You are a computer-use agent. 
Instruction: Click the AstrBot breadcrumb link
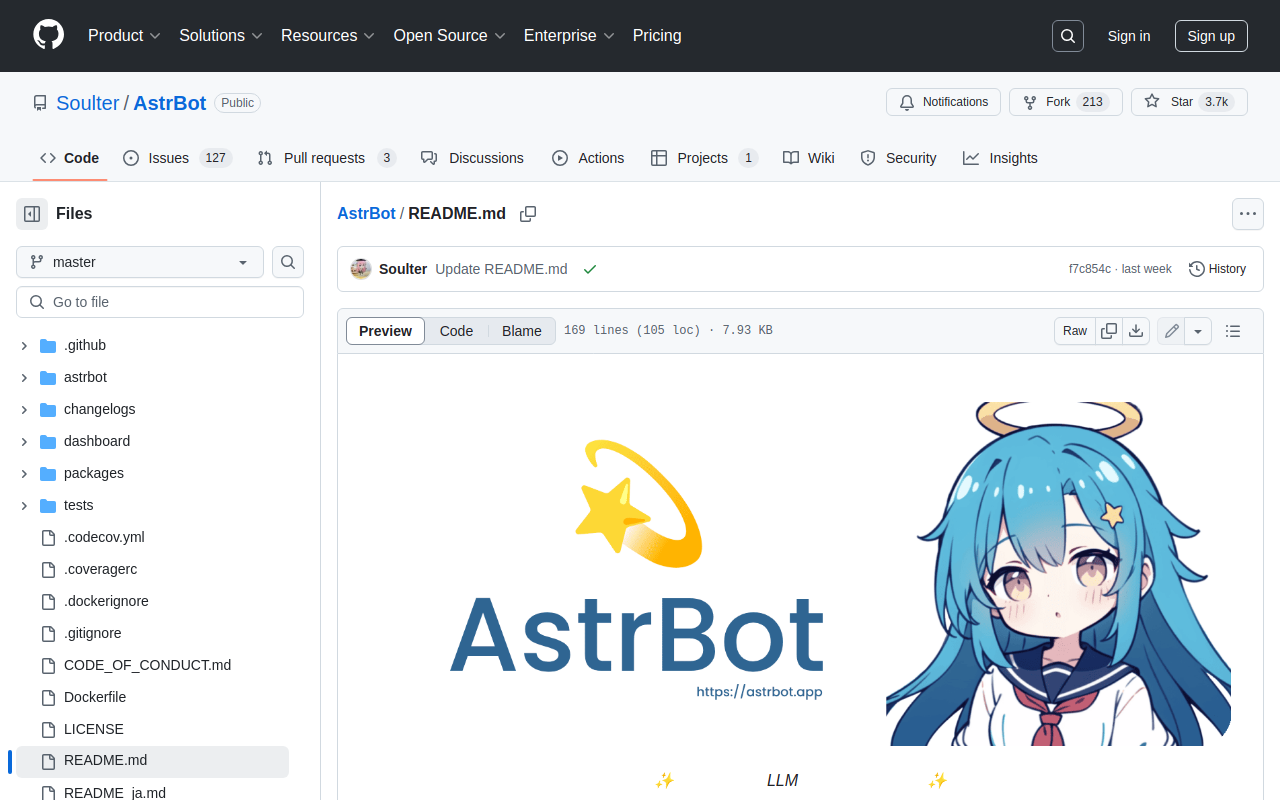point(366,214)
